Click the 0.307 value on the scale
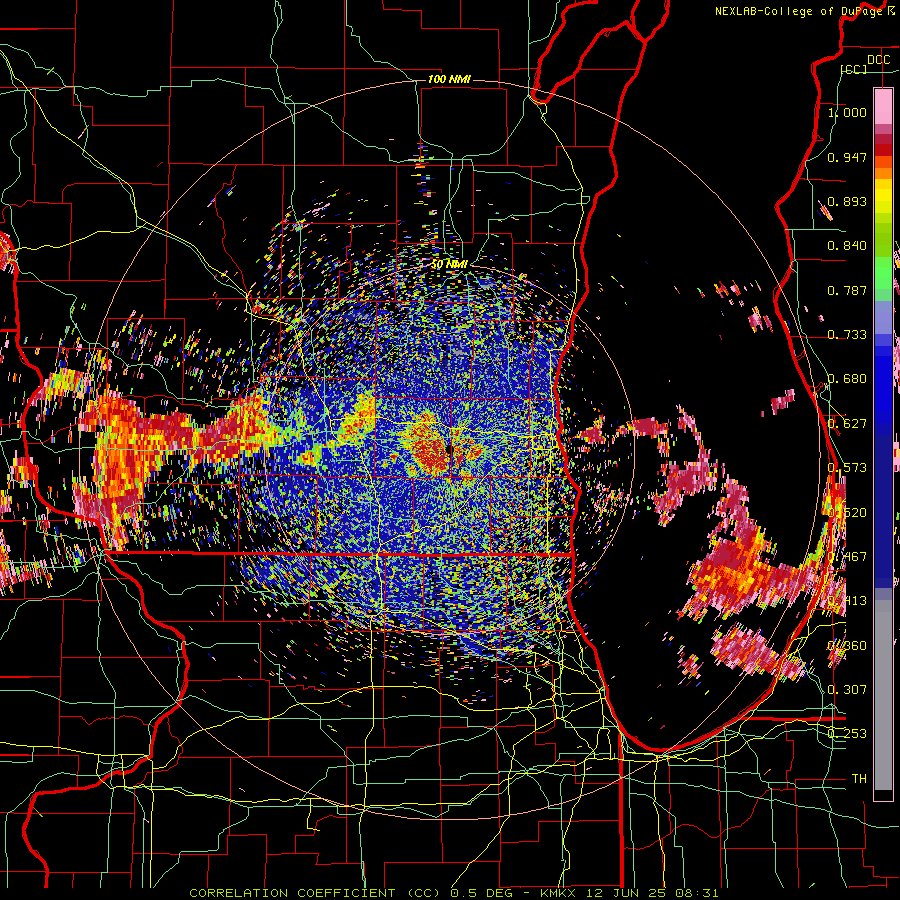This screenshot has width=900, height=900. tap(847, 689)
